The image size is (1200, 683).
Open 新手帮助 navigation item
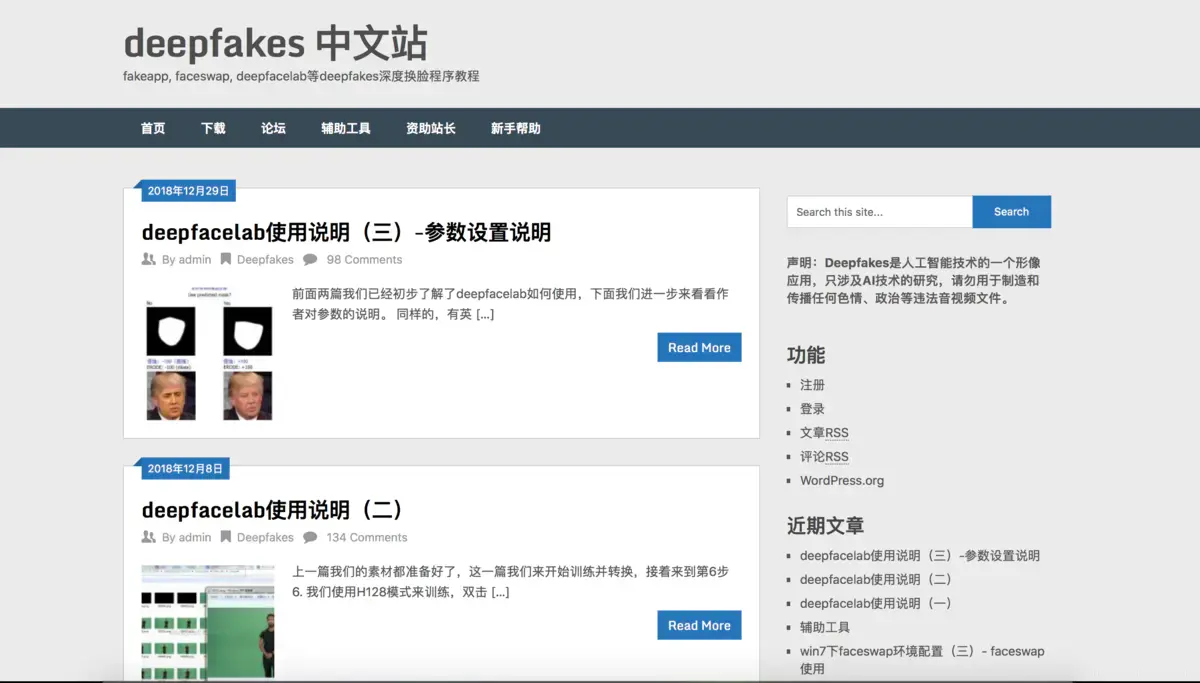[x=516, y=128]
